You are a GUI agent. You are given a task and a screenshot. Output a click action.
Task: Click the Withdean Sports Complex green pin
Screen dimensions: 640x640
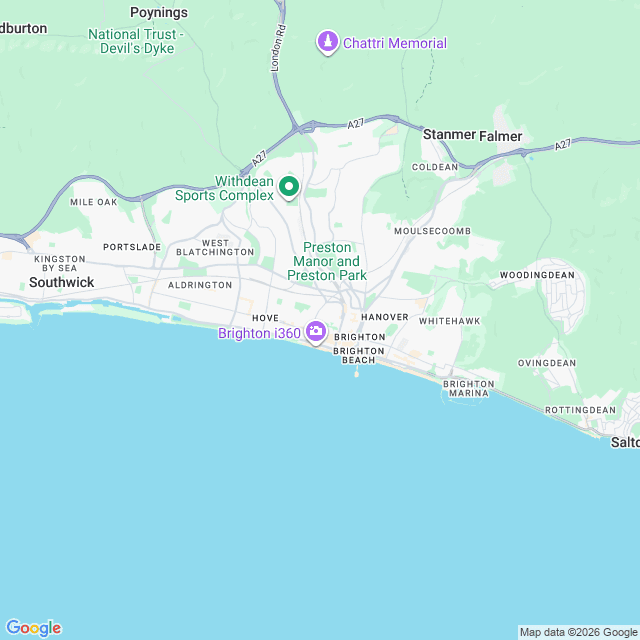click(289, 187)
